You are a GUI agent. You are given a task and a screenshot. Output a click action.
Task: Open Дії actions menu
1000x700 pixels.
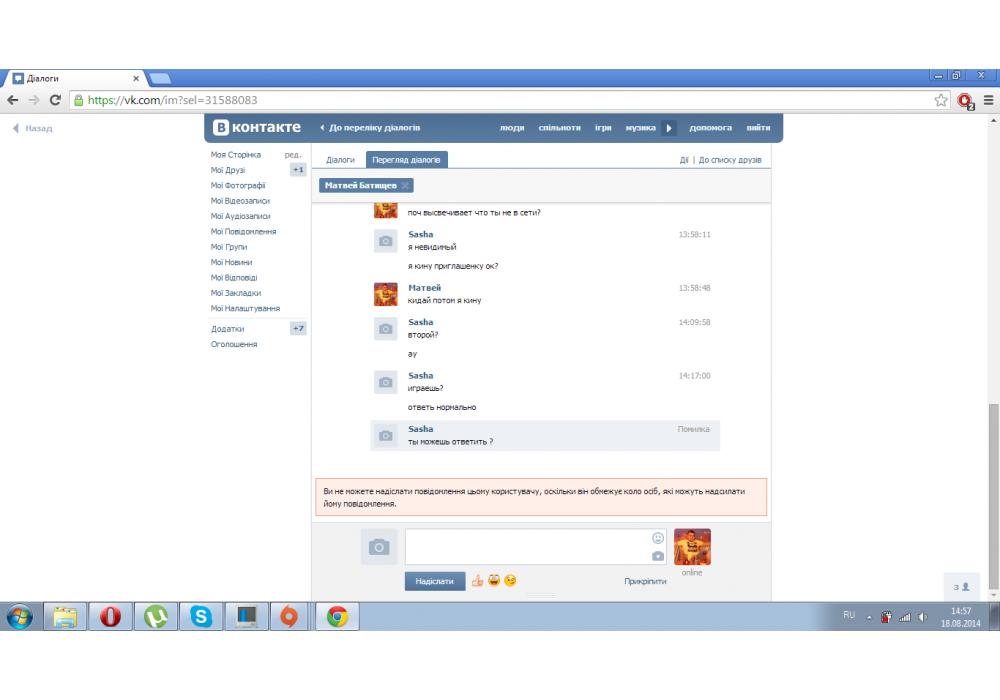pyautogui.click(x=684, y=160)
